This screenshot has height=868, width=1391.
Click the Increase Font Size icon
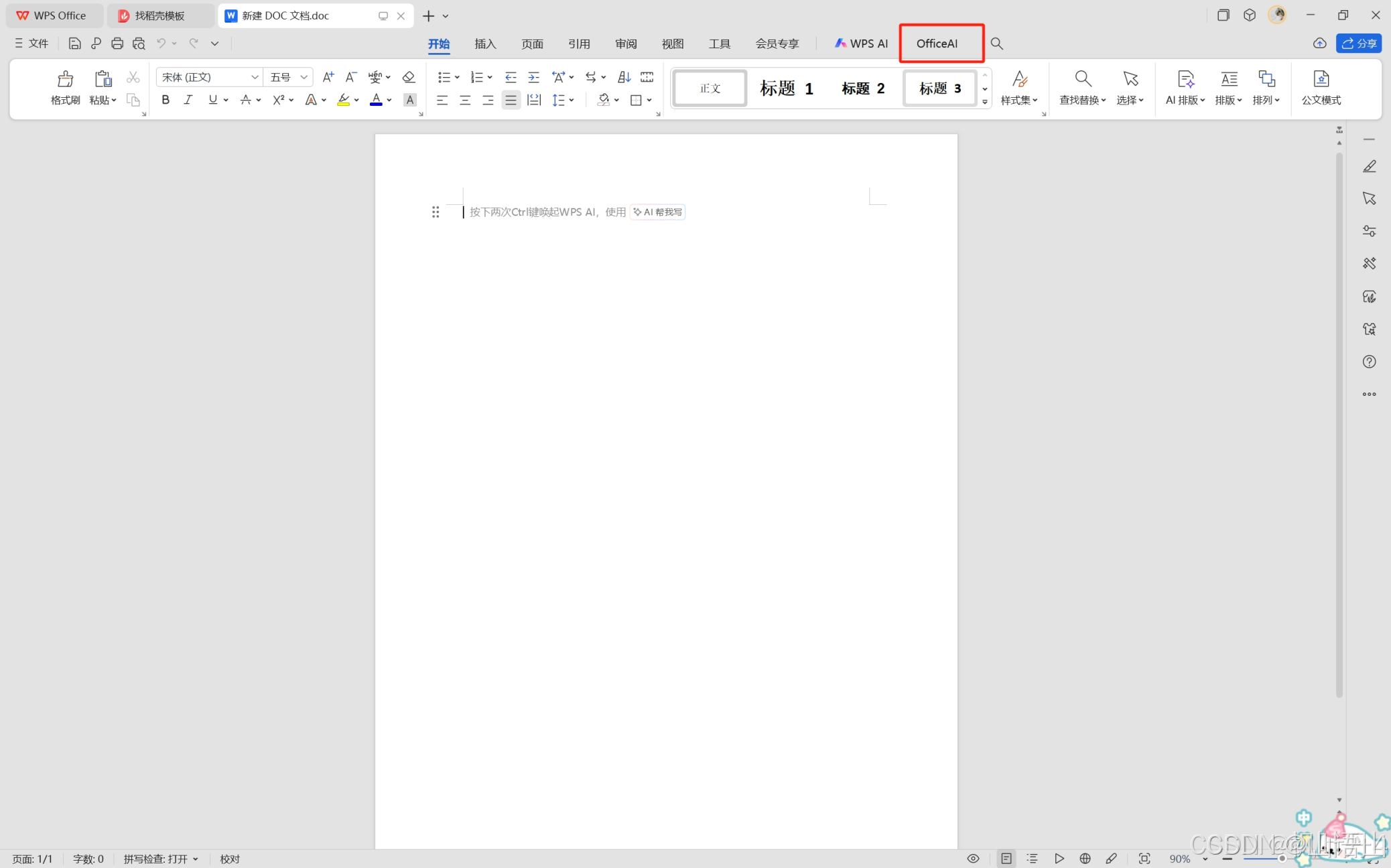(328, 77)
